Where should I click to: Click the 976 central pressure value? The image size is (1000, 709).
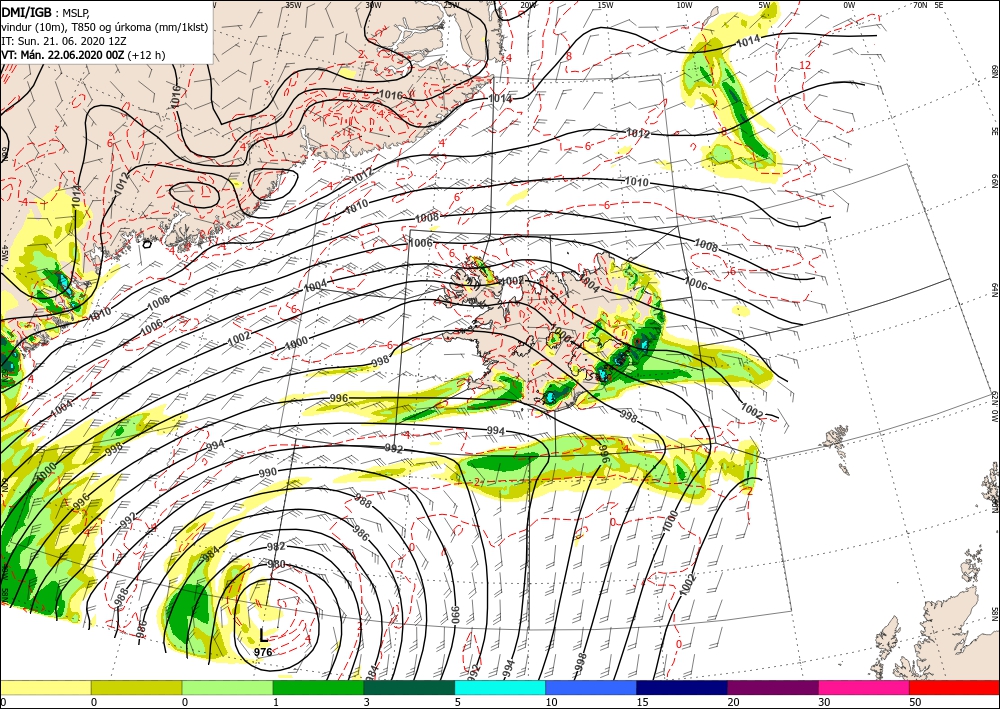pos(263,652)
